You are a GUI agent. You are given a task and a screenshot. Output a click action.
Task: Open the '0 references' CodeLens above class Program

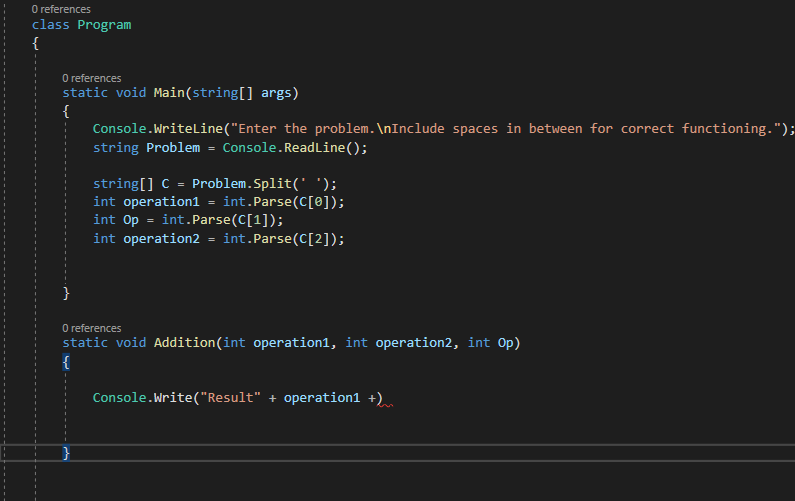tap(61, 9)
